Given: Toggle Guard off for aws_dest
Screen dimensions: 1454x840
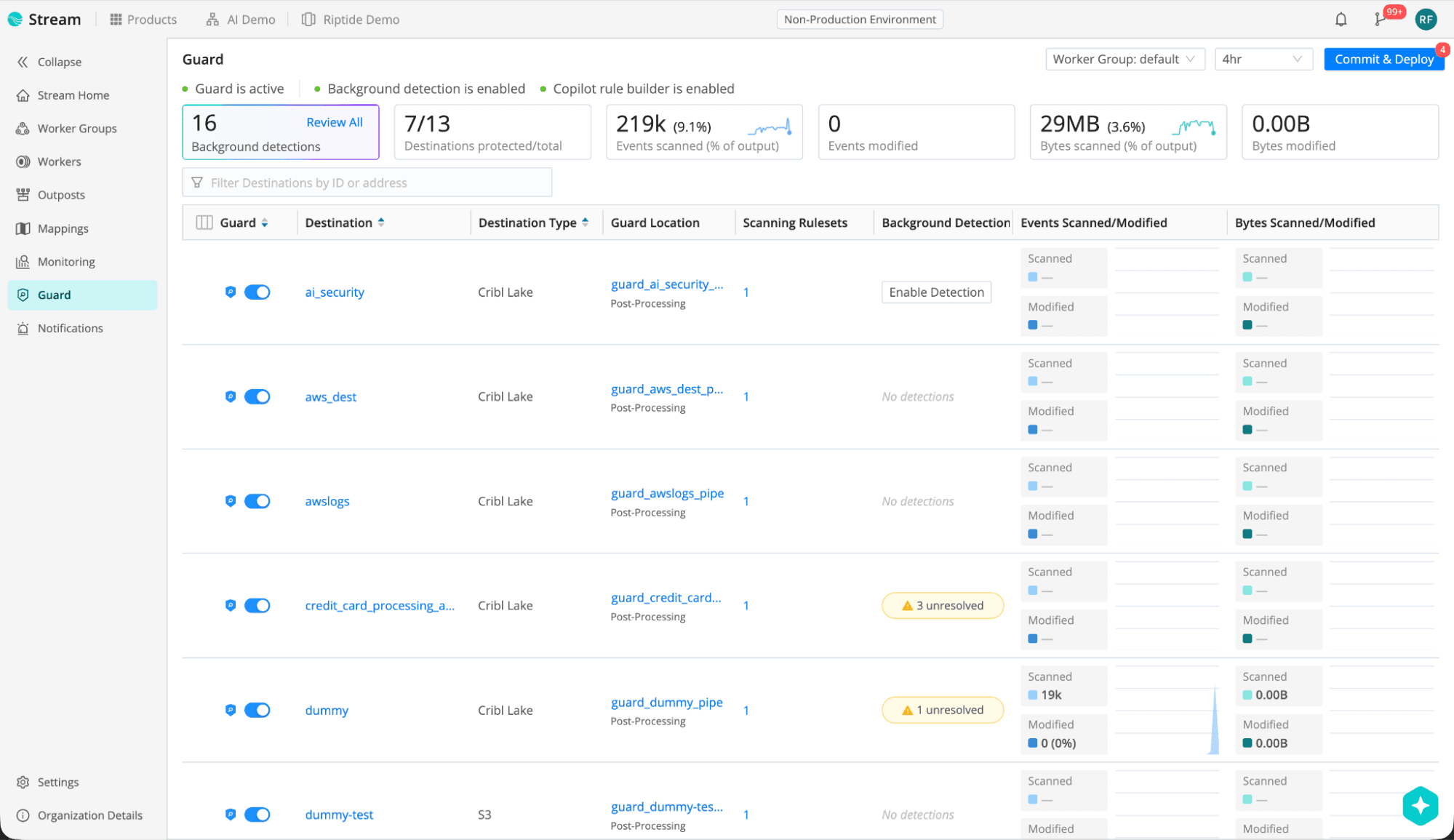Looking at the screenshot, I should point(258,396).
